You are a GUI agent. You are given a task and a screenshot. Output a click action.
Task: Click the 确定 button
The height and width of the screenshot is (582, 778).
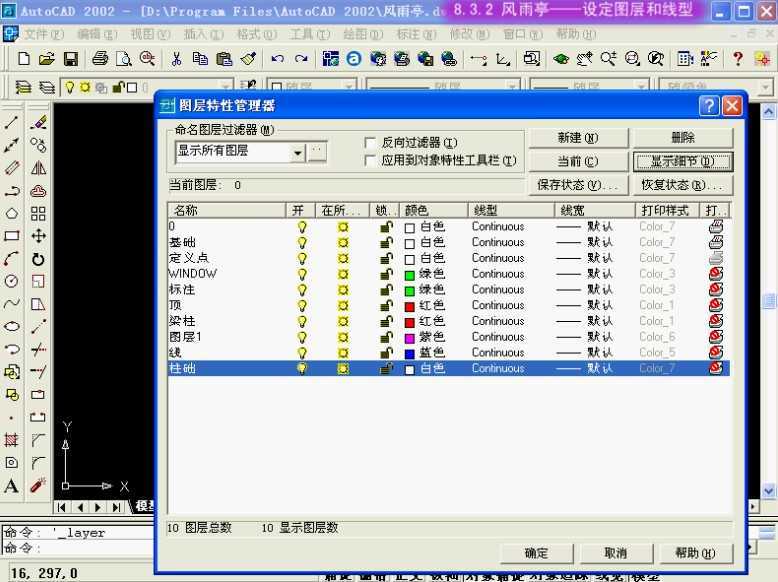[x=536, y=553]
